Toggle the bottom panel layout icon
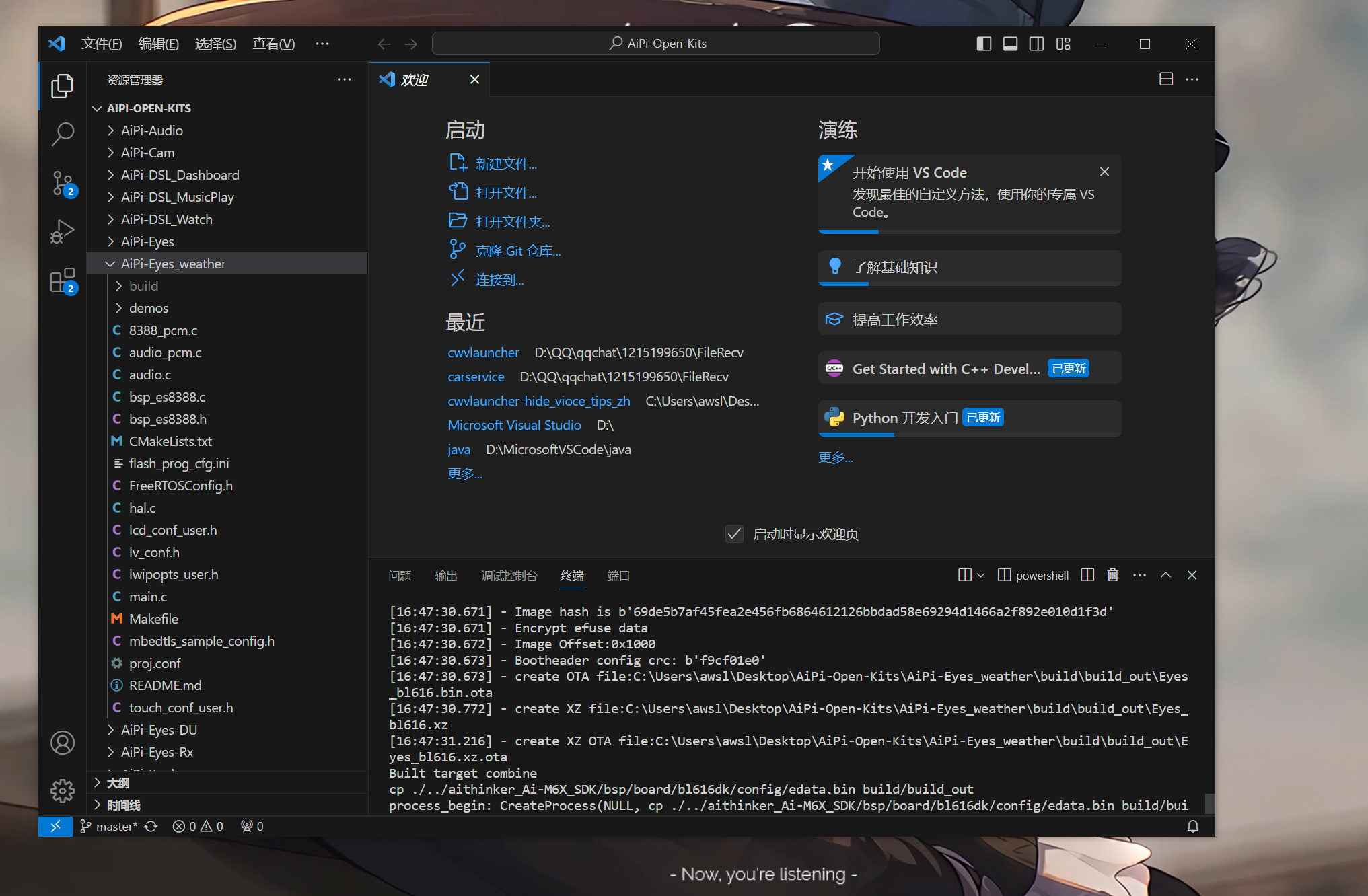 pos(1010,44)
